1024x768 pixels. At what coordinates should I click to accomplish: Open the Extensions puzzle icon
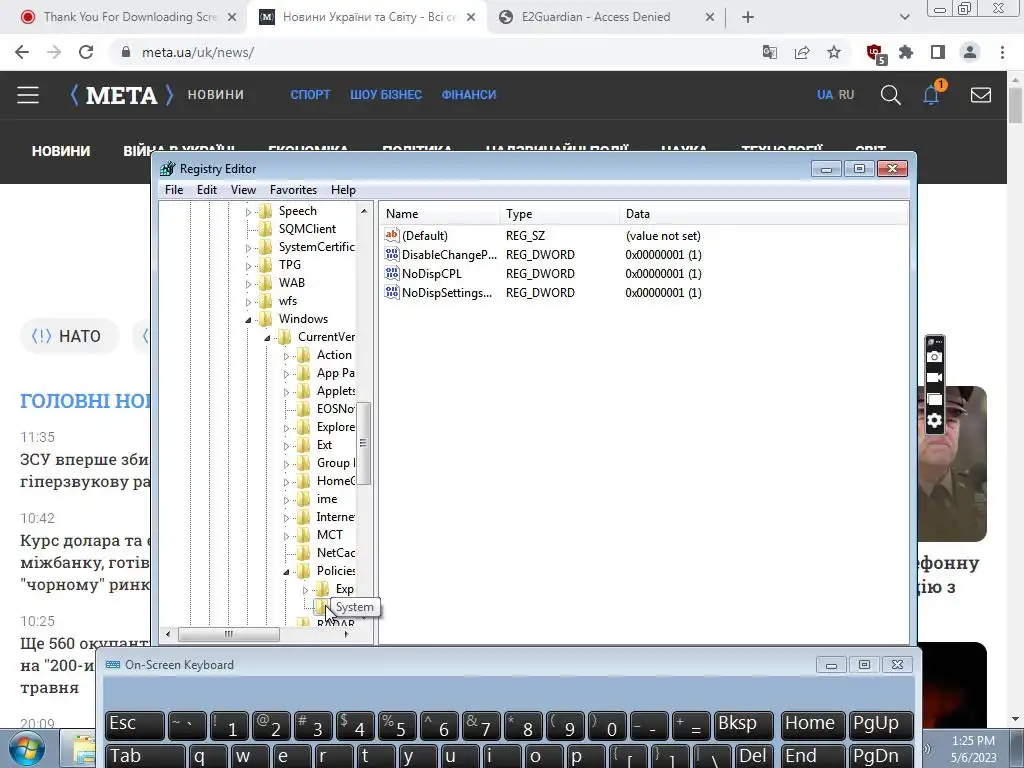(x=906, y=52)
